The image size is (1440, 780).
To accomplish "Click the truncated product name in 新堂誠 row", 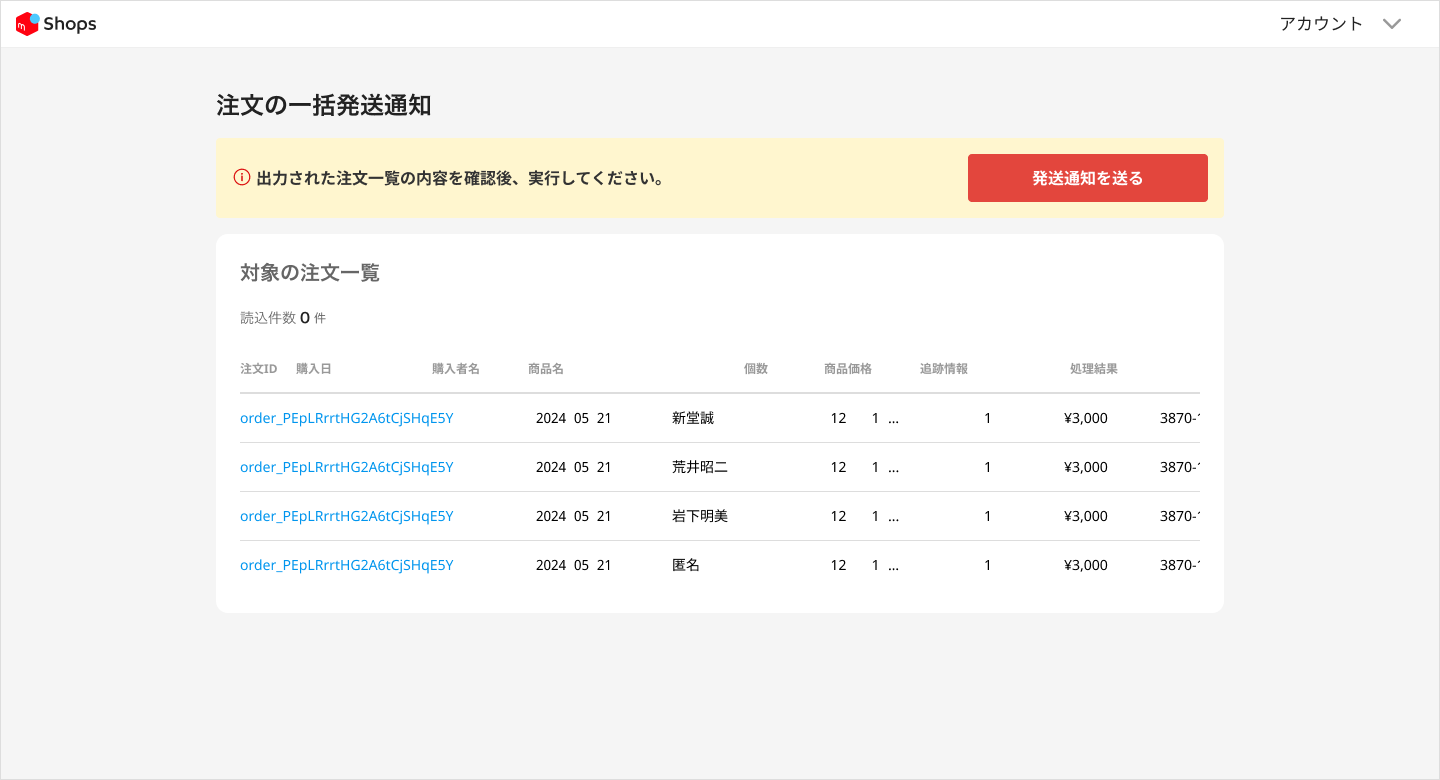I will pos(865,418).
